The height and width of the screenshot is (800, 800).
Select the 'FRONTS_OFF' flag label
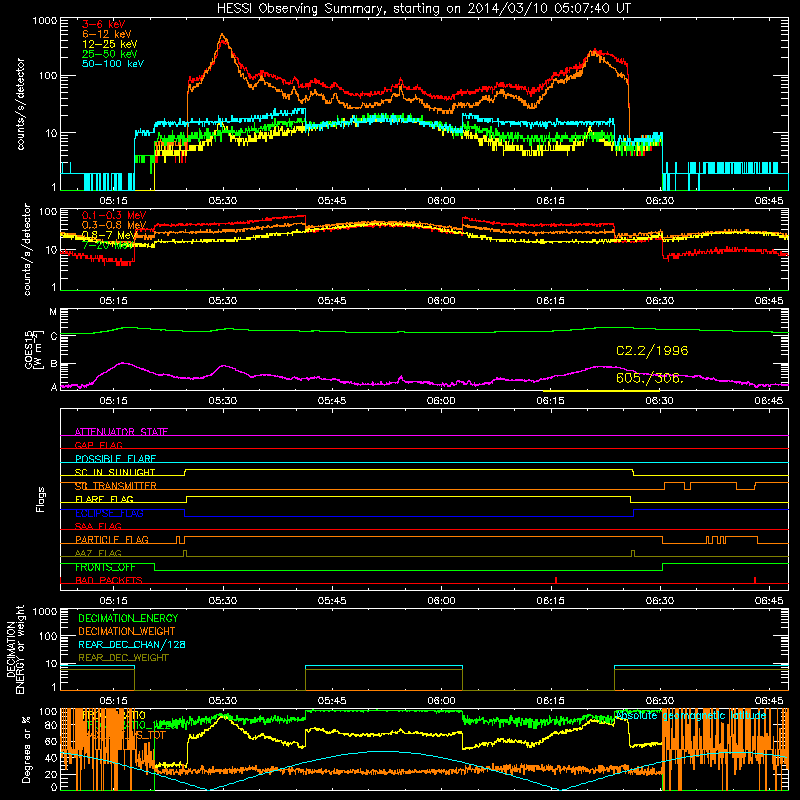[x=105, y=567]
